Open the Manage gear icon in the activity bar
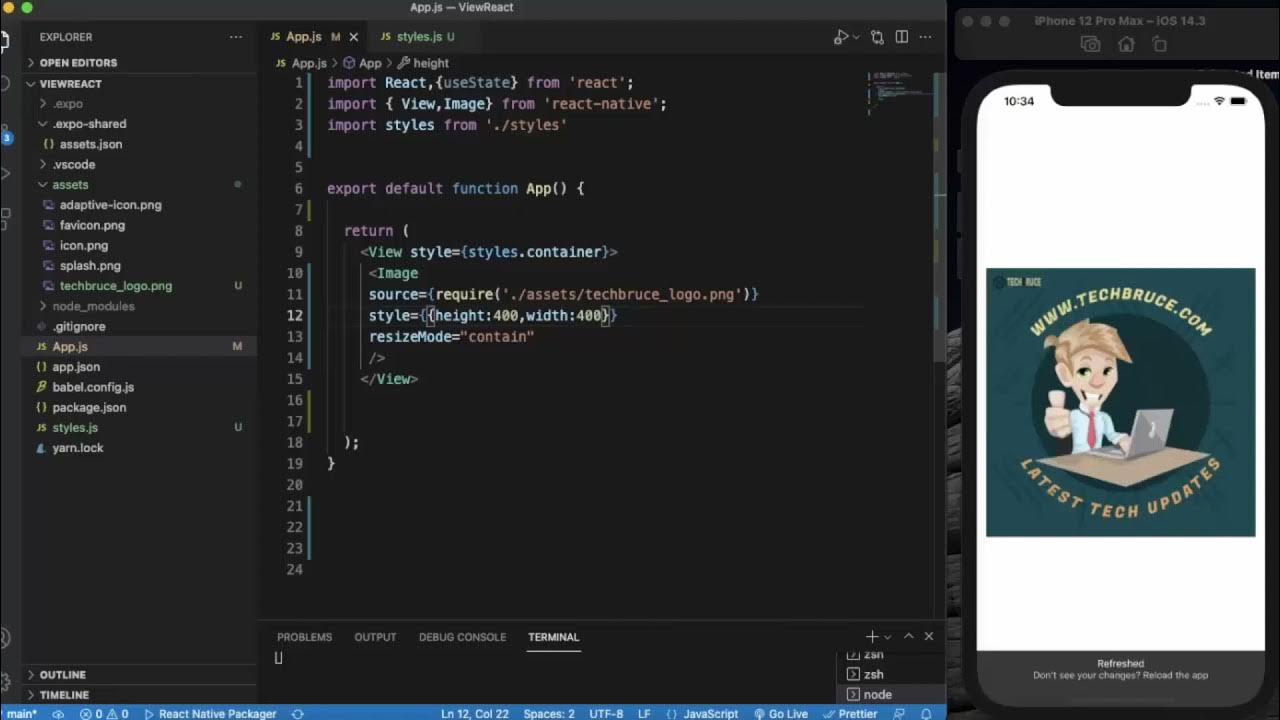1280x720 pixels. (x=5, y=681)
